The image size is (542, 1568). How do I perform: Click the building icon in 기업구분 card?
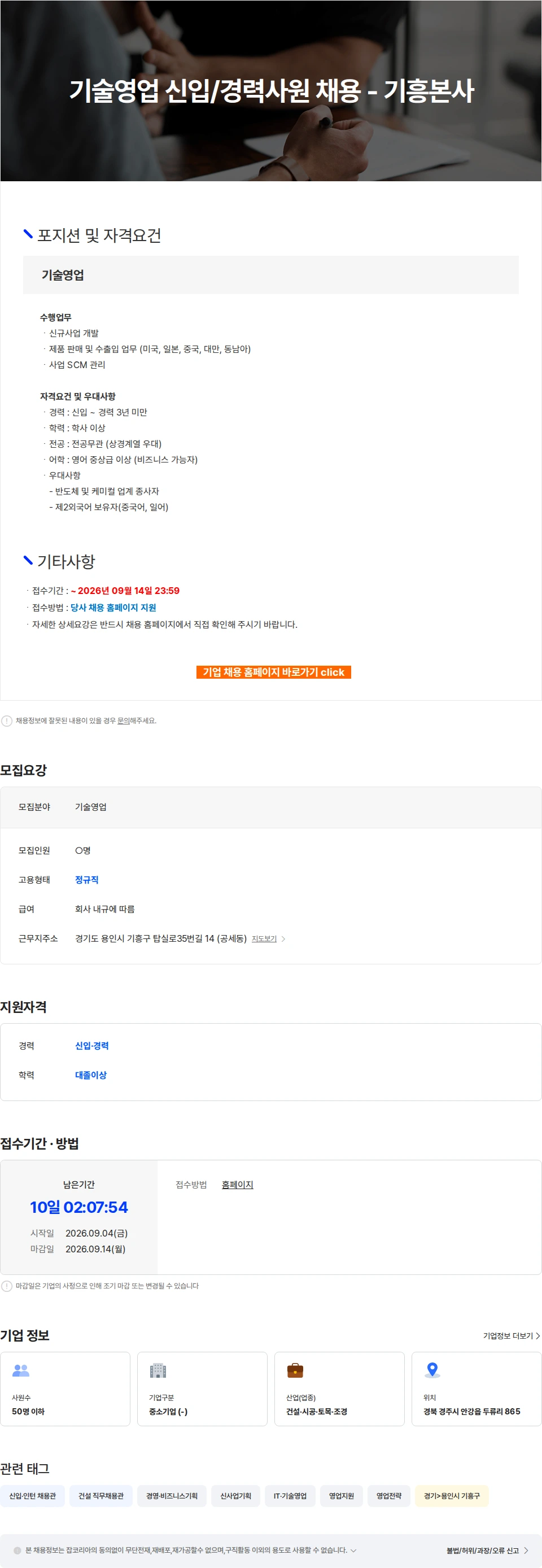pos(158,1370)
